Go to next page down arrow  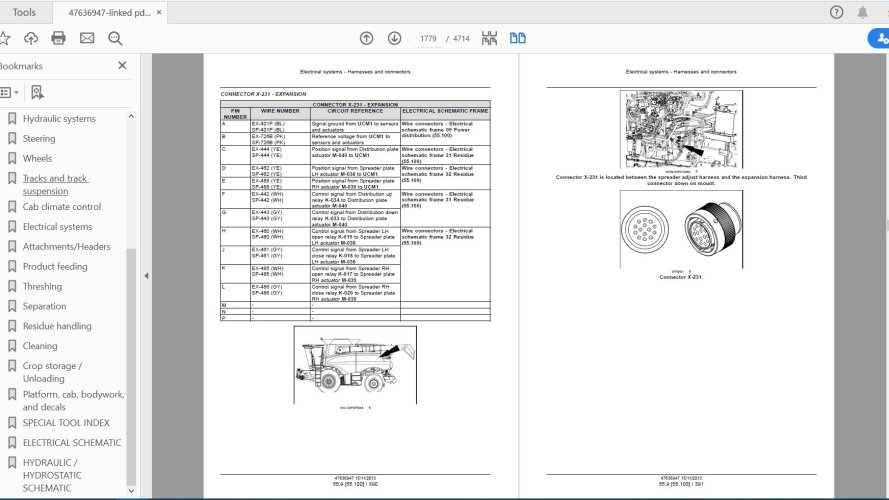pyautogui.click(x=394, y=38)
